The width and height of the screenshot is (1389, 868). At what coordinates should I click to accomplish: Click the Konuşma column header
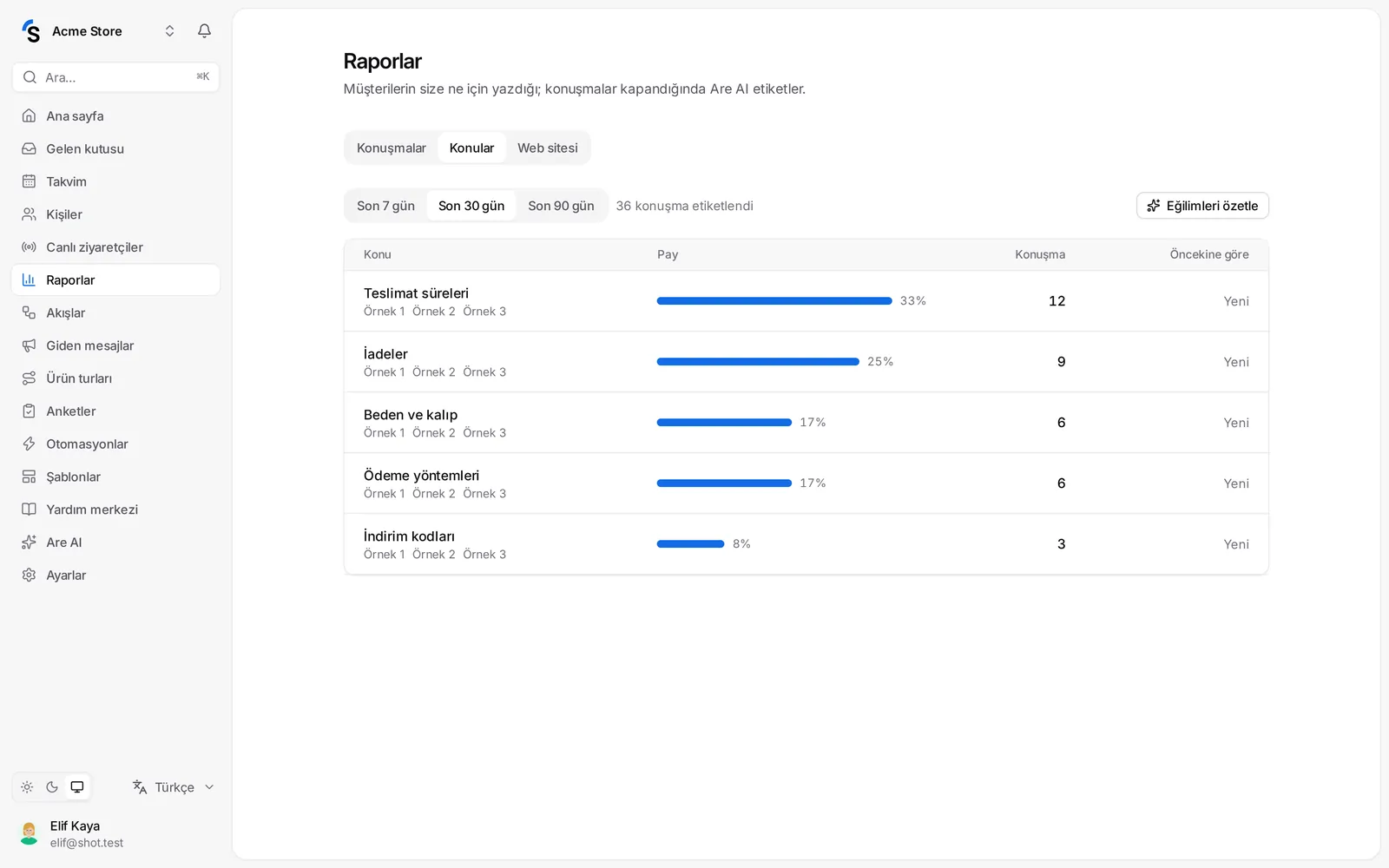(x=1040, y=254)
